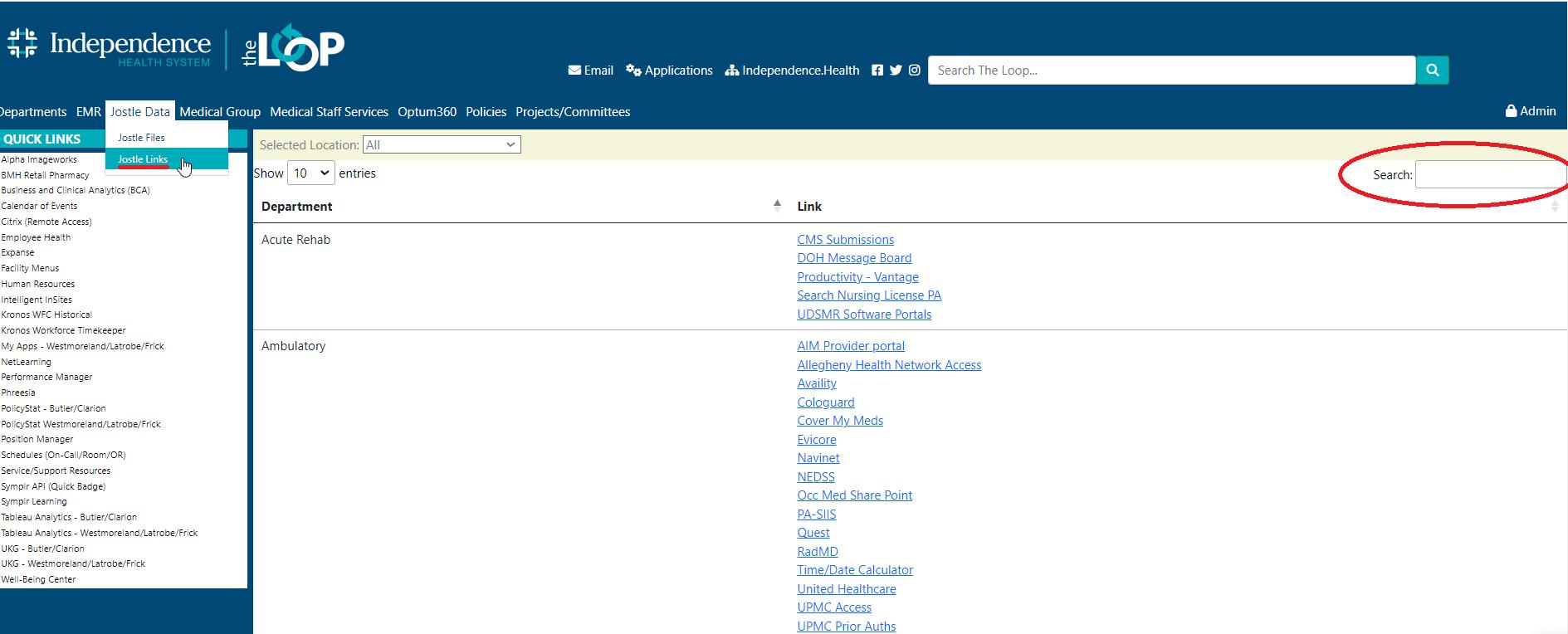Open the United Healthcare link
Image resolution: width=1568 pixels, height=634 pixels.
coord(847,589)
